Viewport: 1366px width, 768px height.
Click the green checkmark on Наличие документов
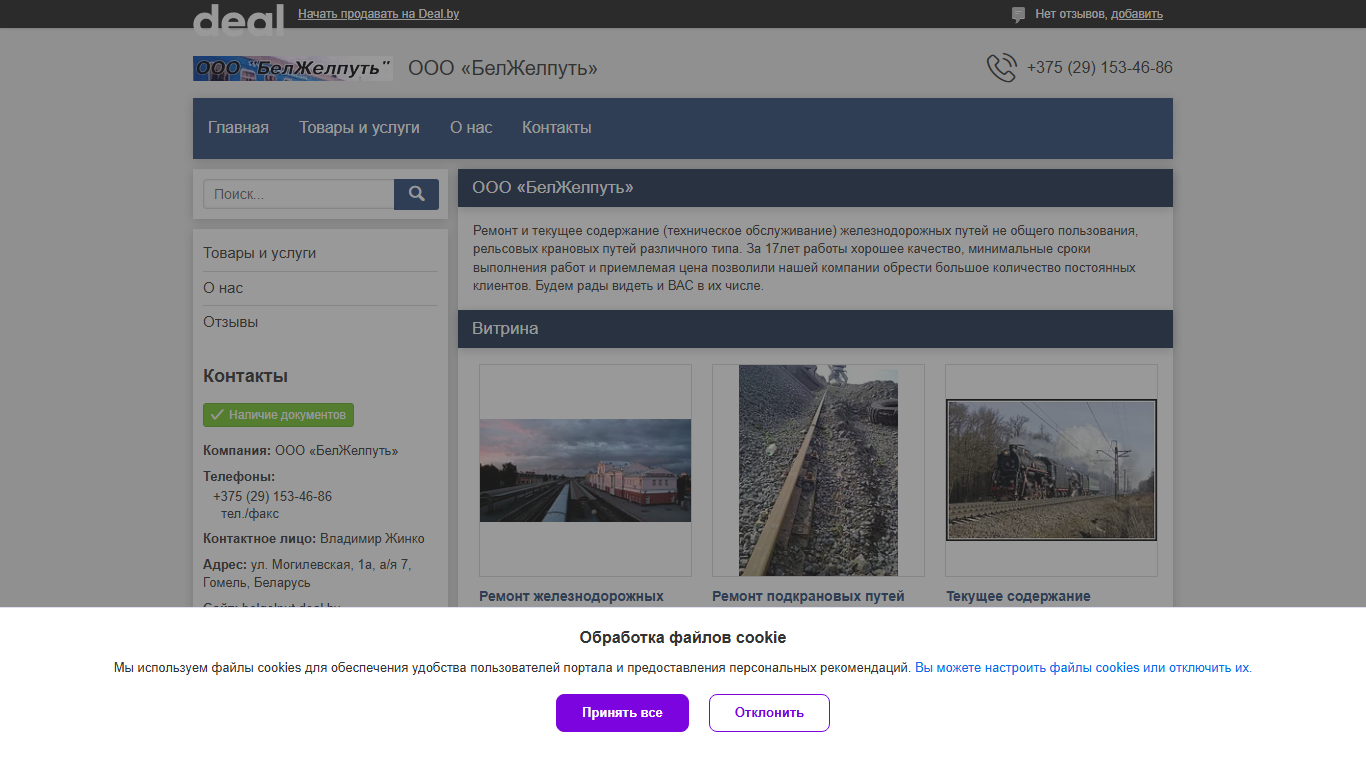click(217, 415)
